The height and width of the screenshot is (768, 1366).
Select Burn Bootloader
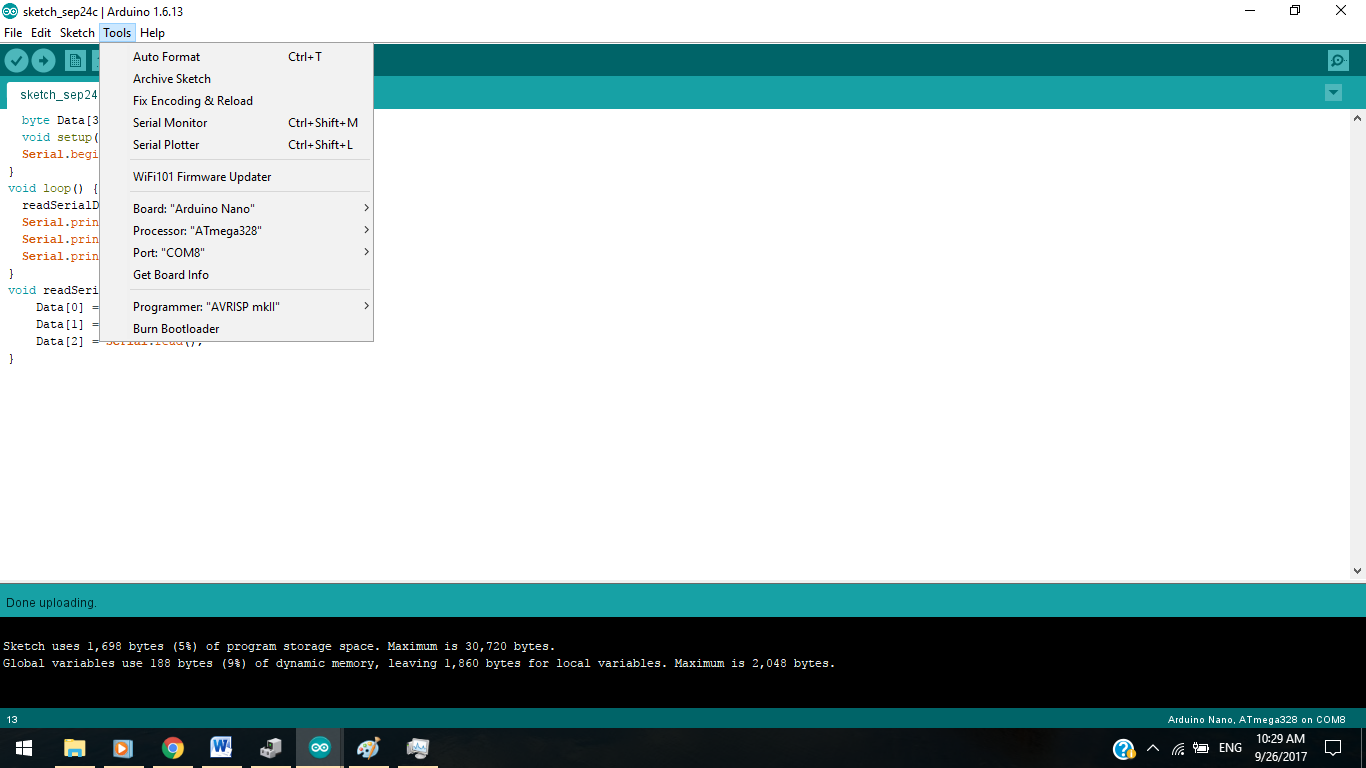236,329
